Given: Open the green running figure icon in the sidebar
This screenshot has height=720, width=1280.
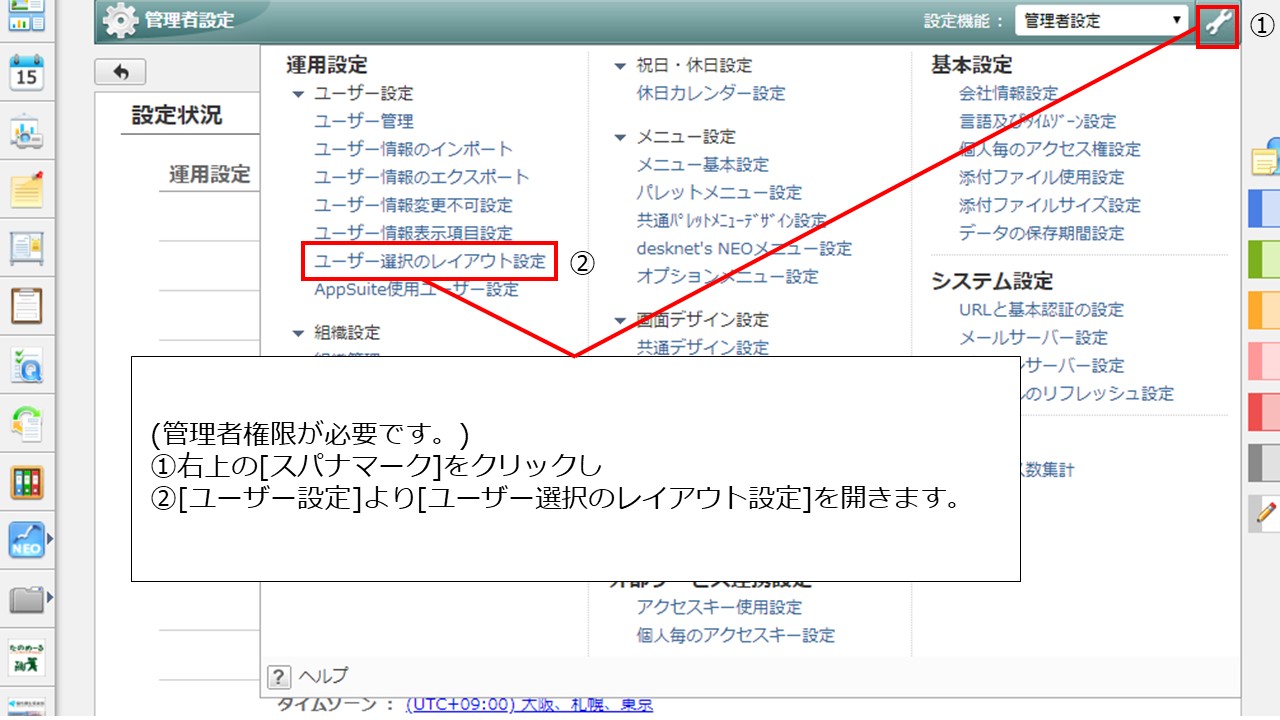Looking at the screenshot, I should [x=27, y=657].
